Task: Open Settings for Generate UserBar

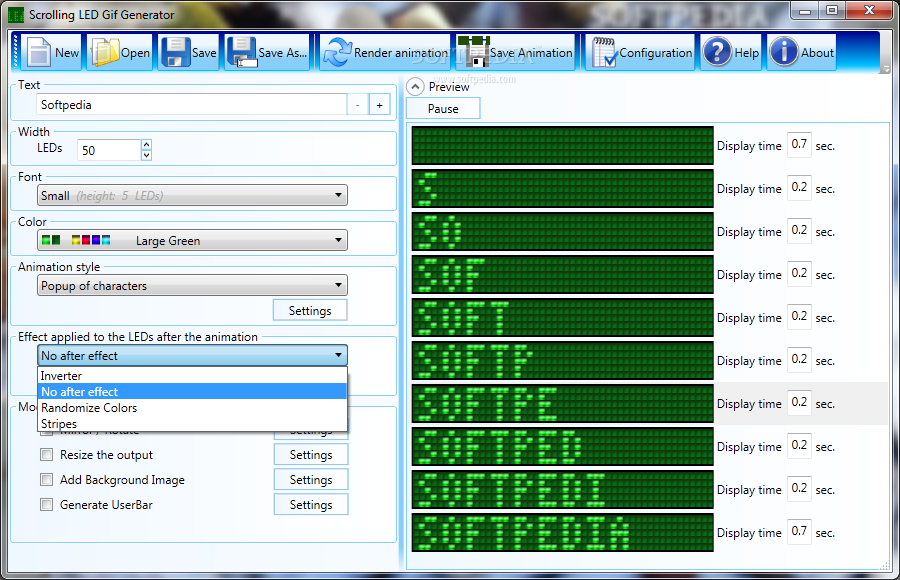Action: coord(311,505)
